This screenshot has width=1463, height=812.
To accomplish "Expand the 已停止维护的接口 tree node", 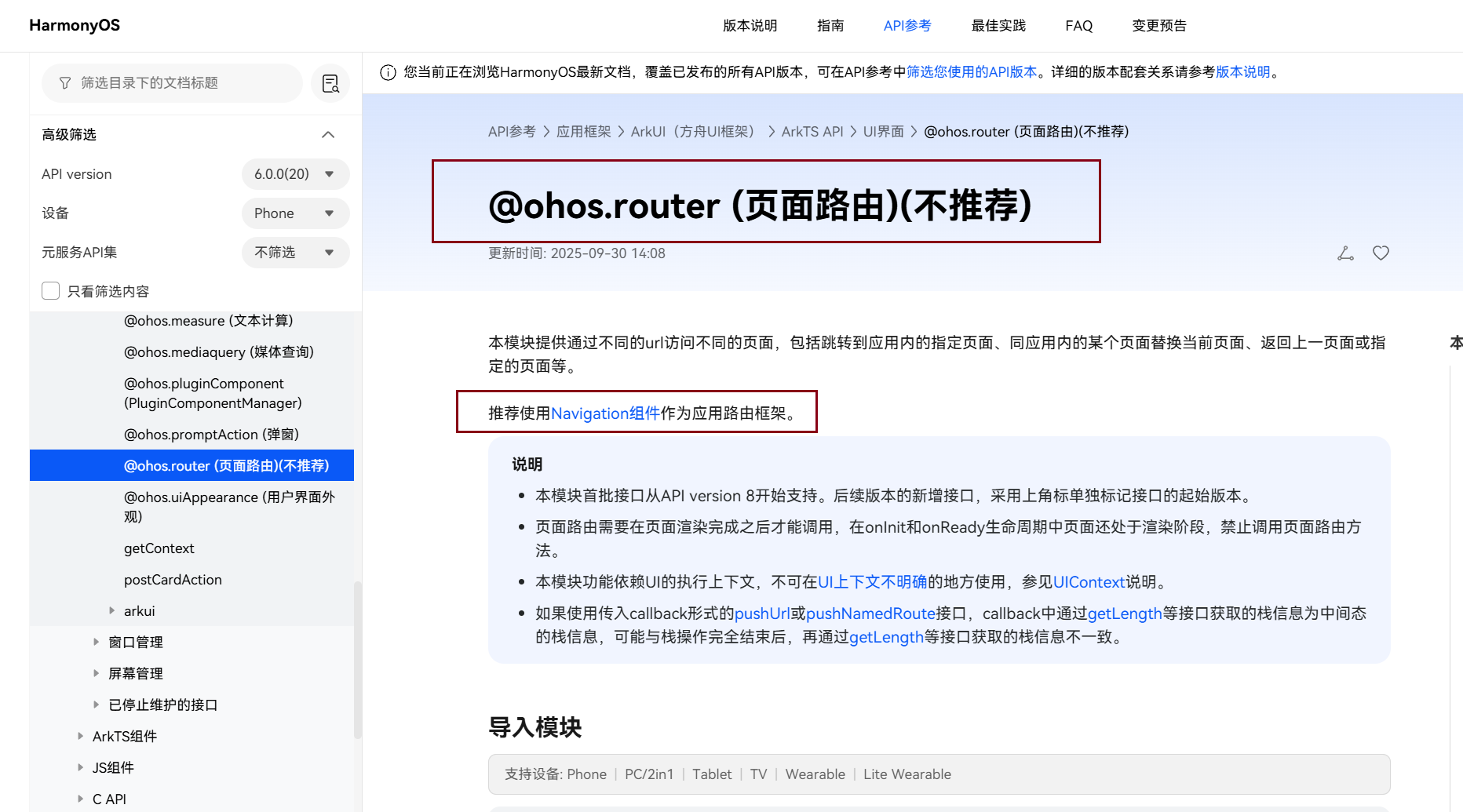I will (x=97, y=705).
